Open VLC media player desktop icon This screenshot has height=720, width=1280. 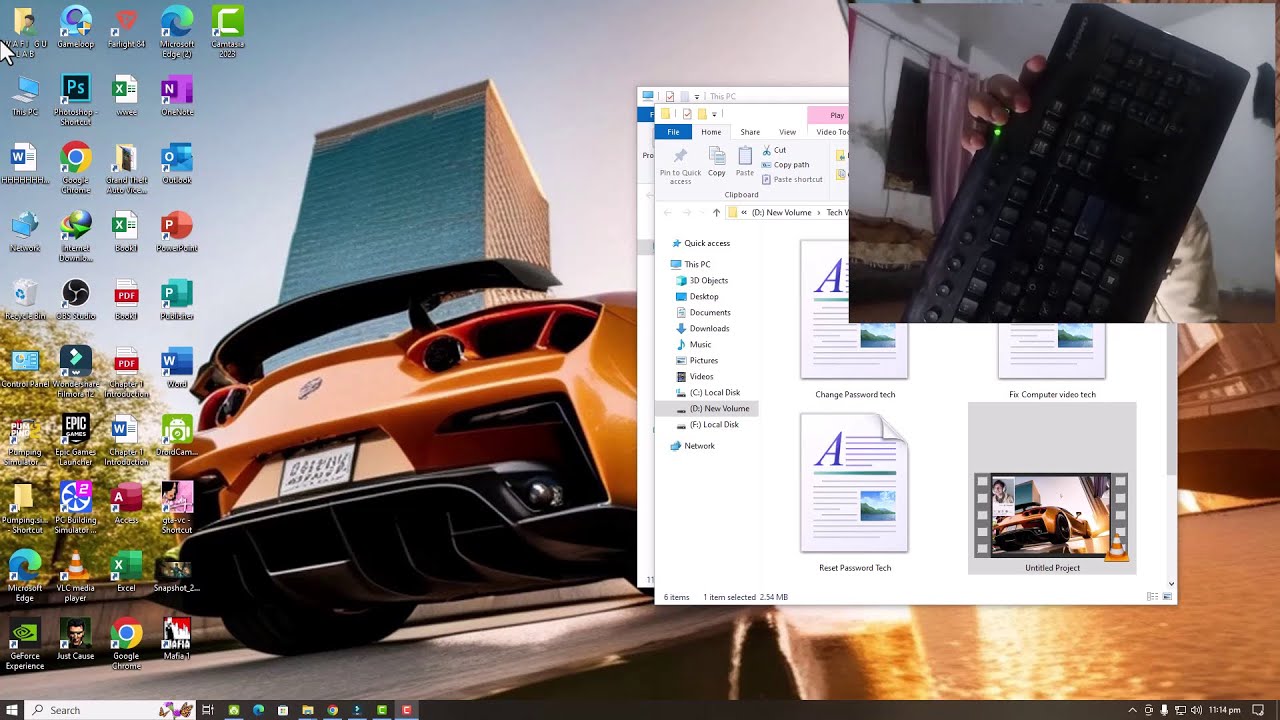click(75, 576)
